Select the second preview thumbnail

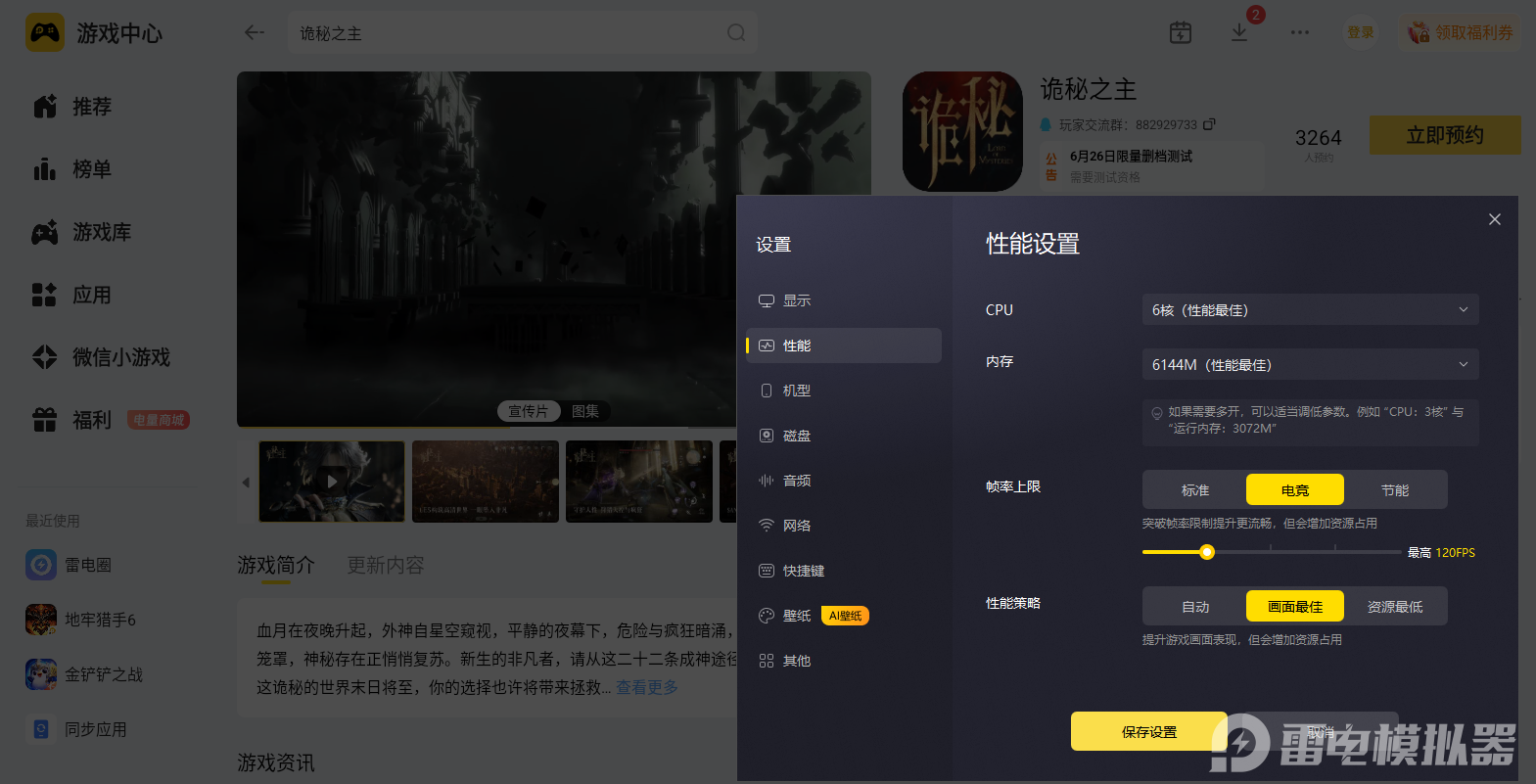pos(486,482)
